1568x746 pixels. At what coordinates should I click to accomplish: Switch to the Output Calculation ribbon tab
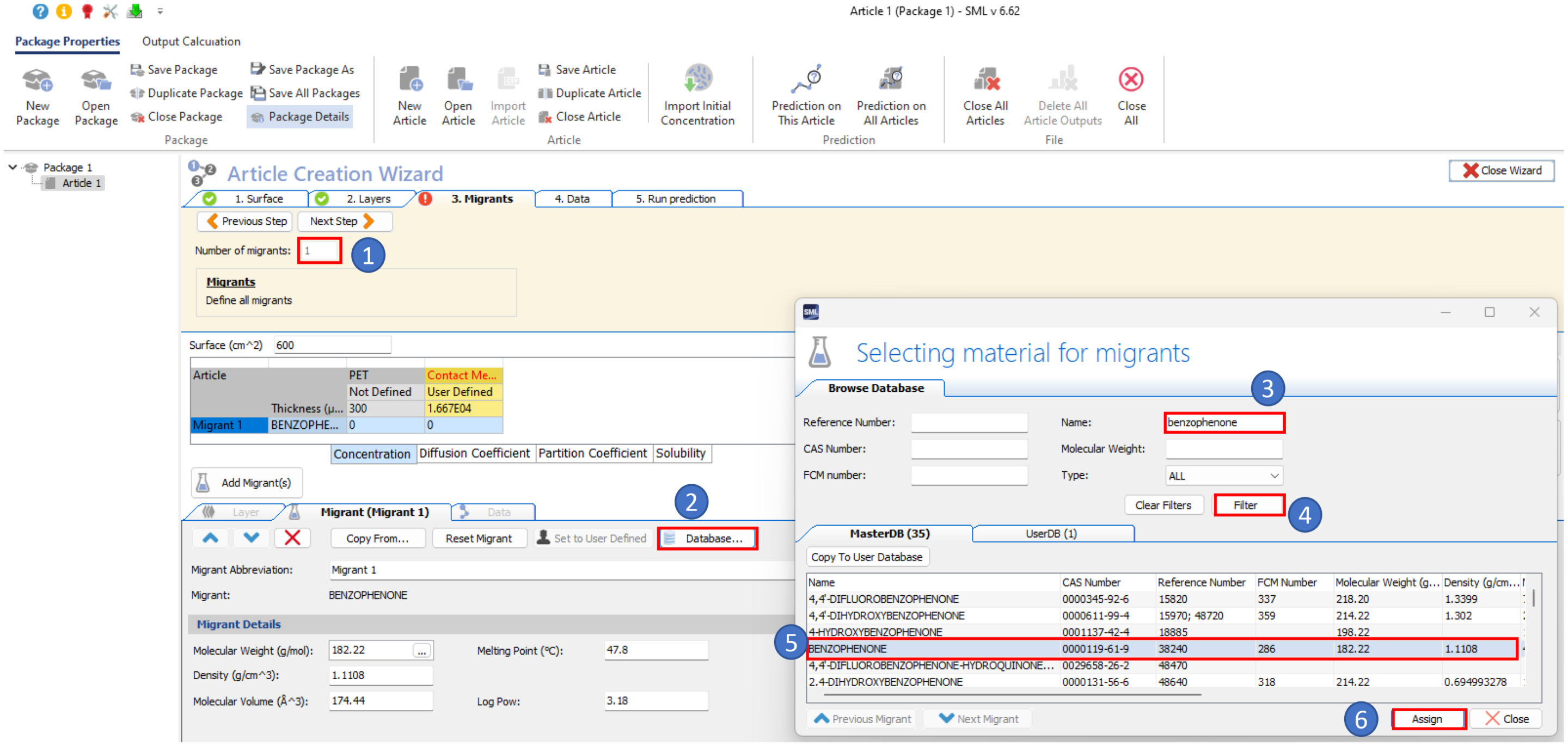click(191, 41)
